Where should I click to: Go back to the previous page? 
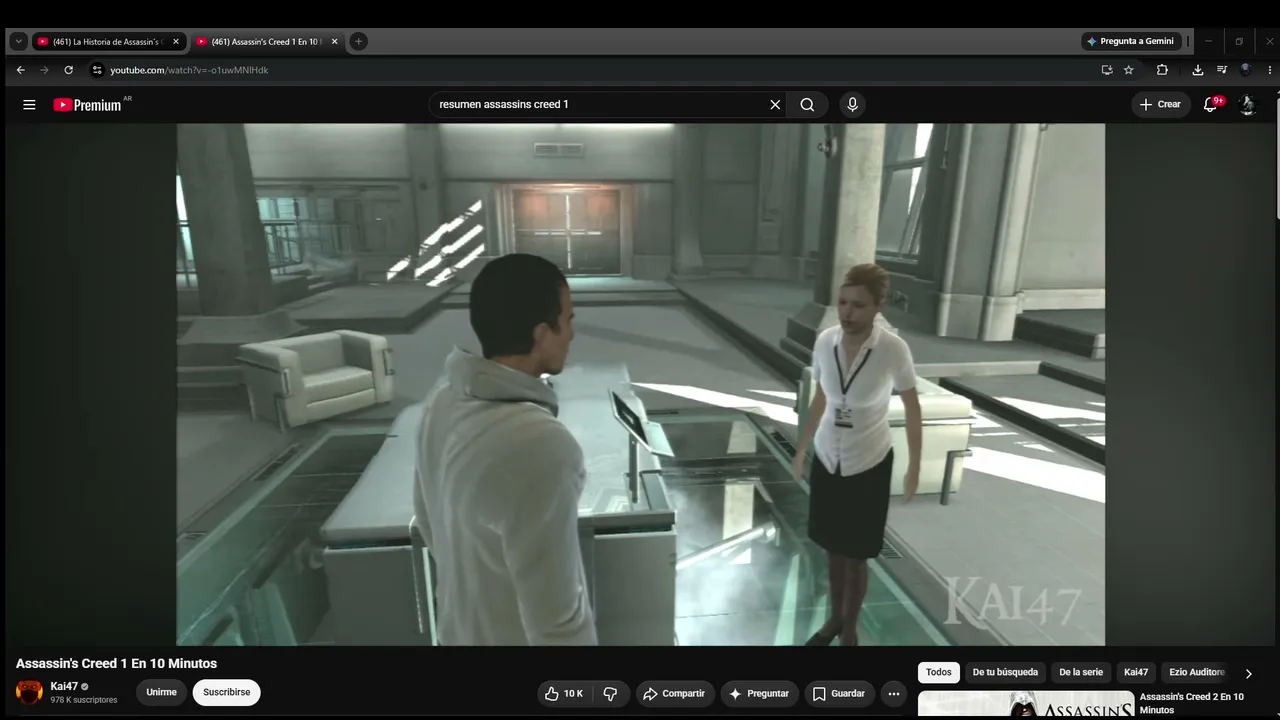(21, 70)
